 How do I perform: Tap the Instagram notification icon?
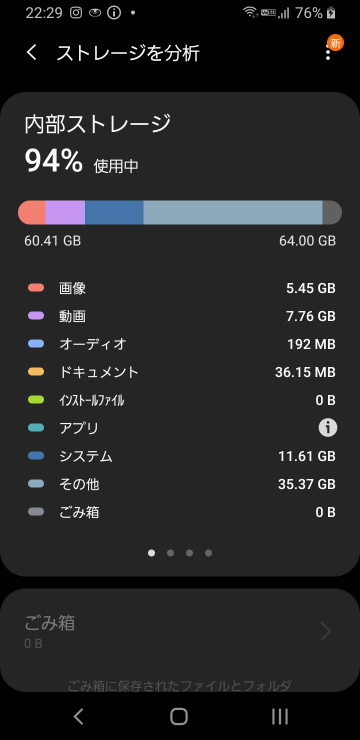[76, 13]
